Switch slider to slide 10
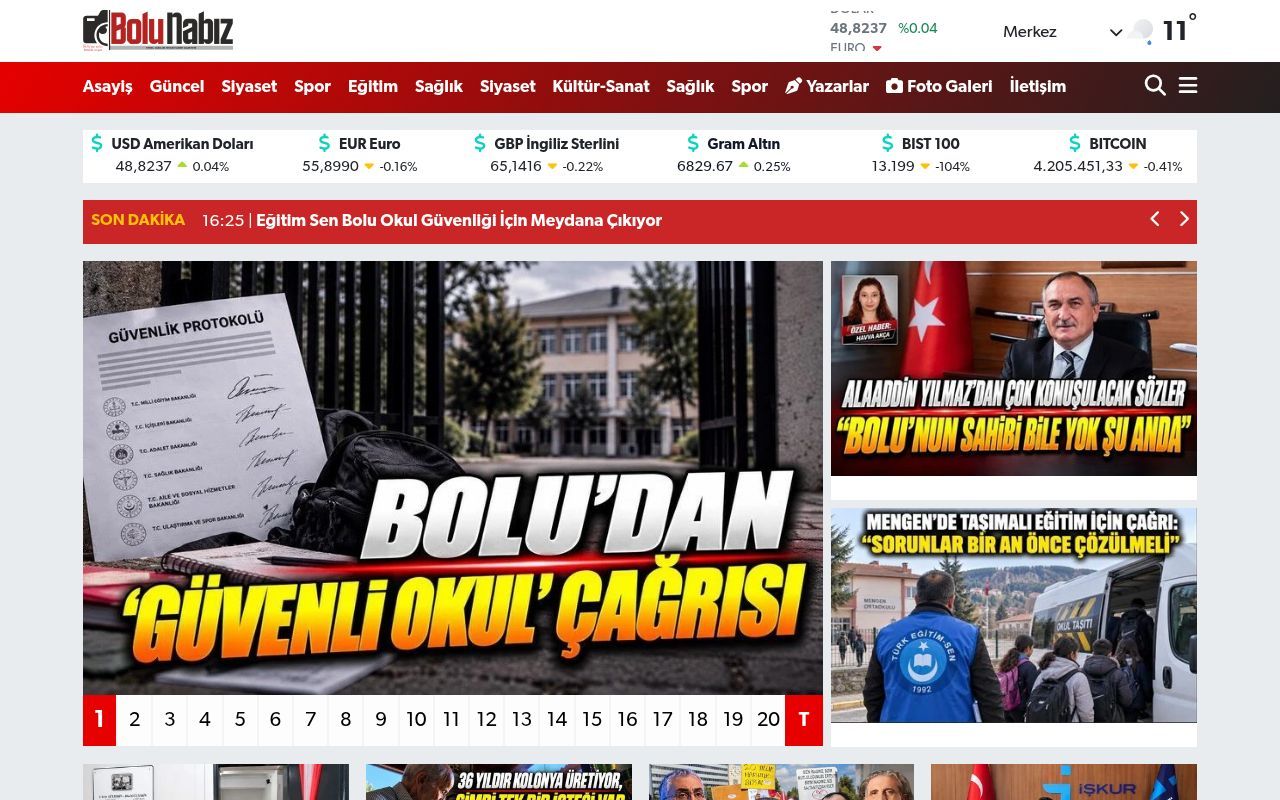Screen dimensions: 1280x800 click(416, 719)
